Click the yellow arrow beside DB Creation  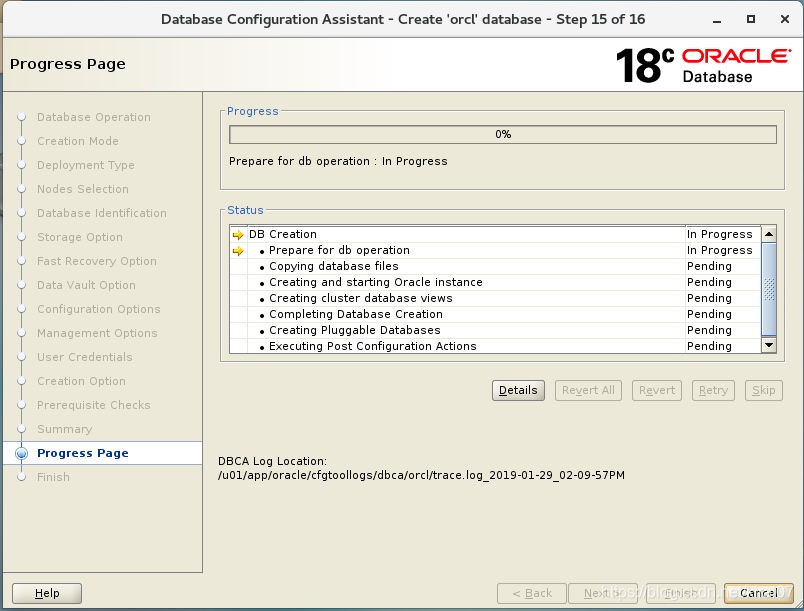[x=238, y=235]
